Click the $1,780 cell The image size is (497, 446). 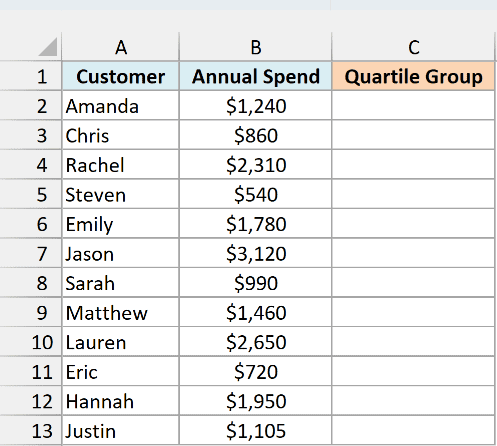tap(255, 223)
